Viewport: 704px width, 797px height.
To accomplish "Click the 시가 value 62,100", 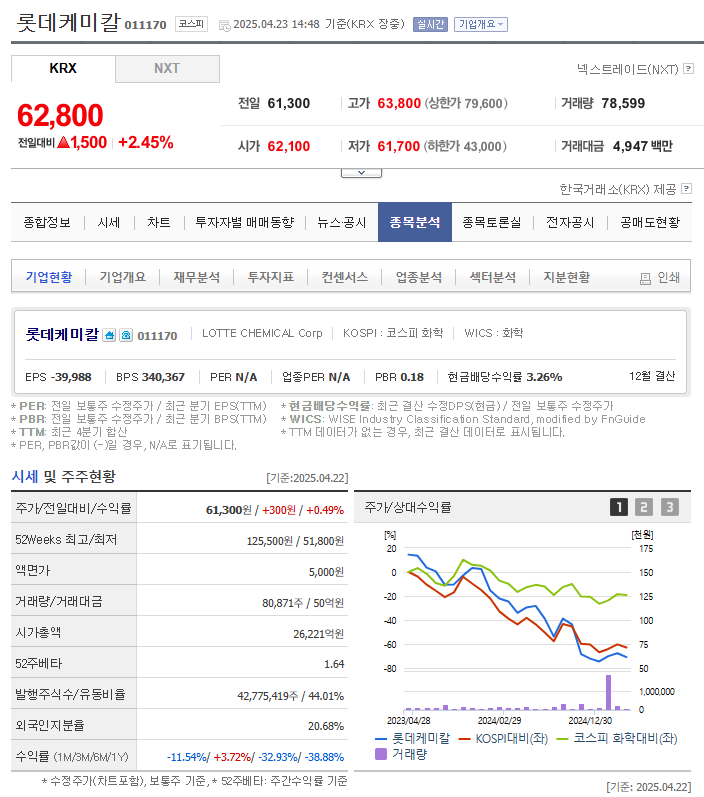I will (289, 146).
